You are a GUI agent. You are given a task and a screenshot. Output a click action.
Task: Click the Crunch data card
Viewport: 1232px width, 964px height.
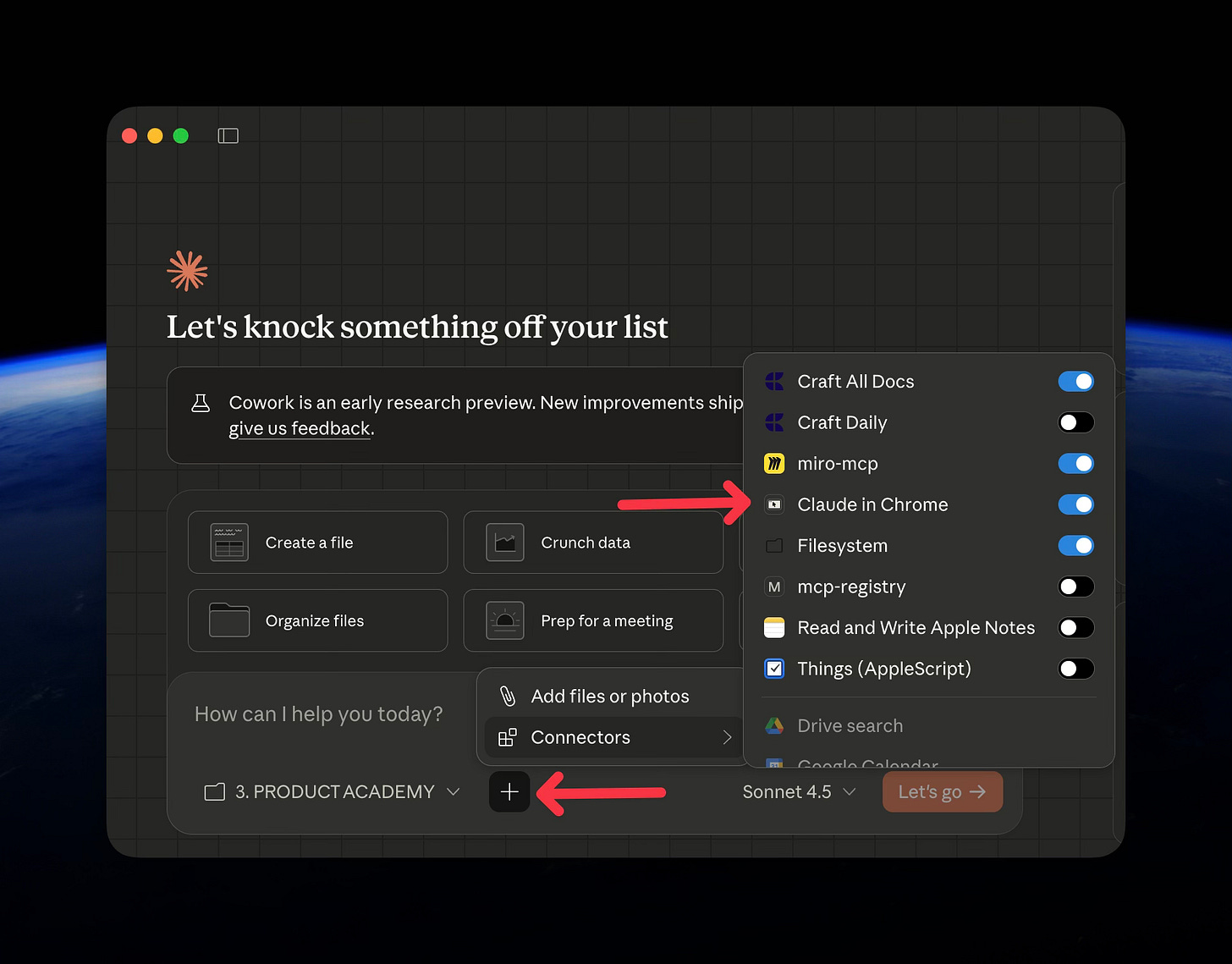point(593,543)
